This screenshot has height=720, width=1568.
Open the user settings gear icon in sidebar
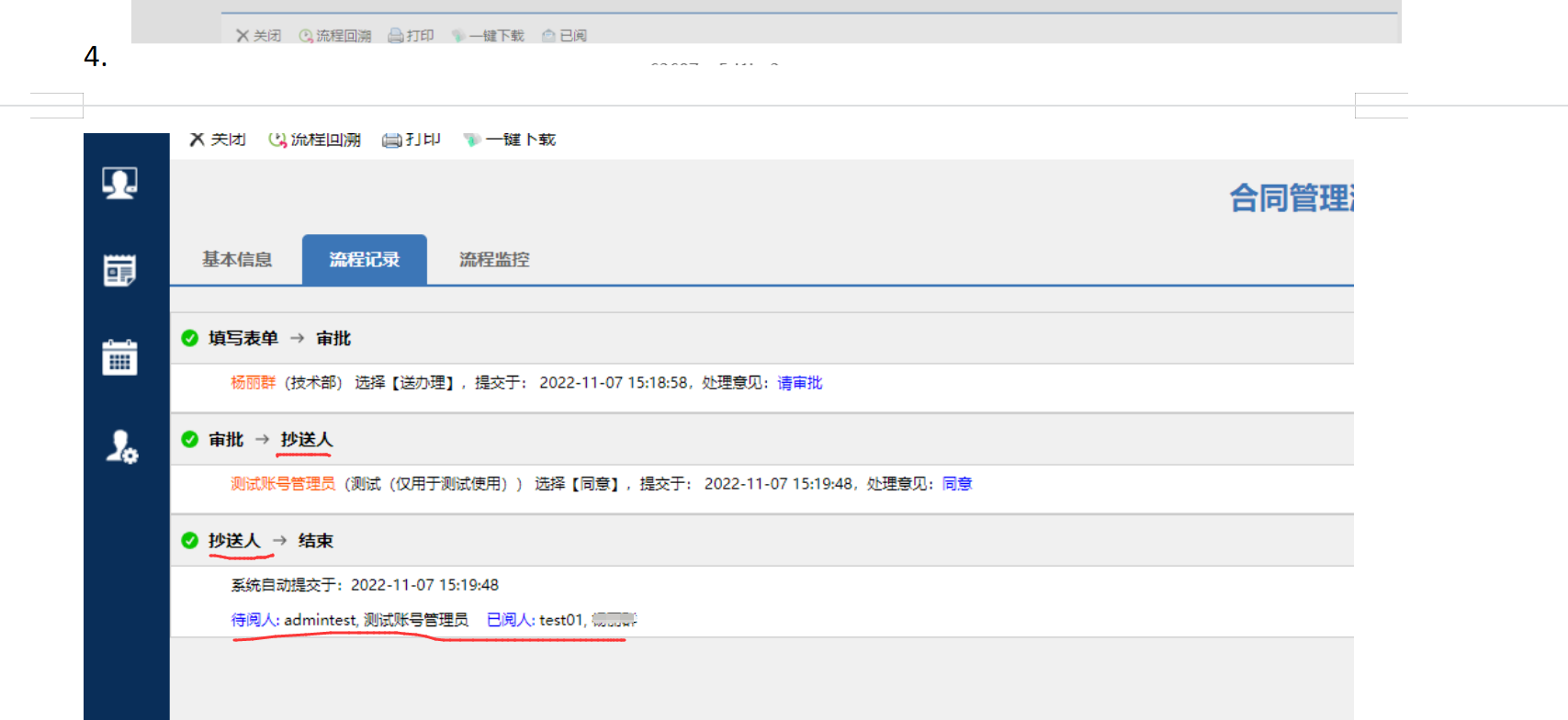[121, 446]
